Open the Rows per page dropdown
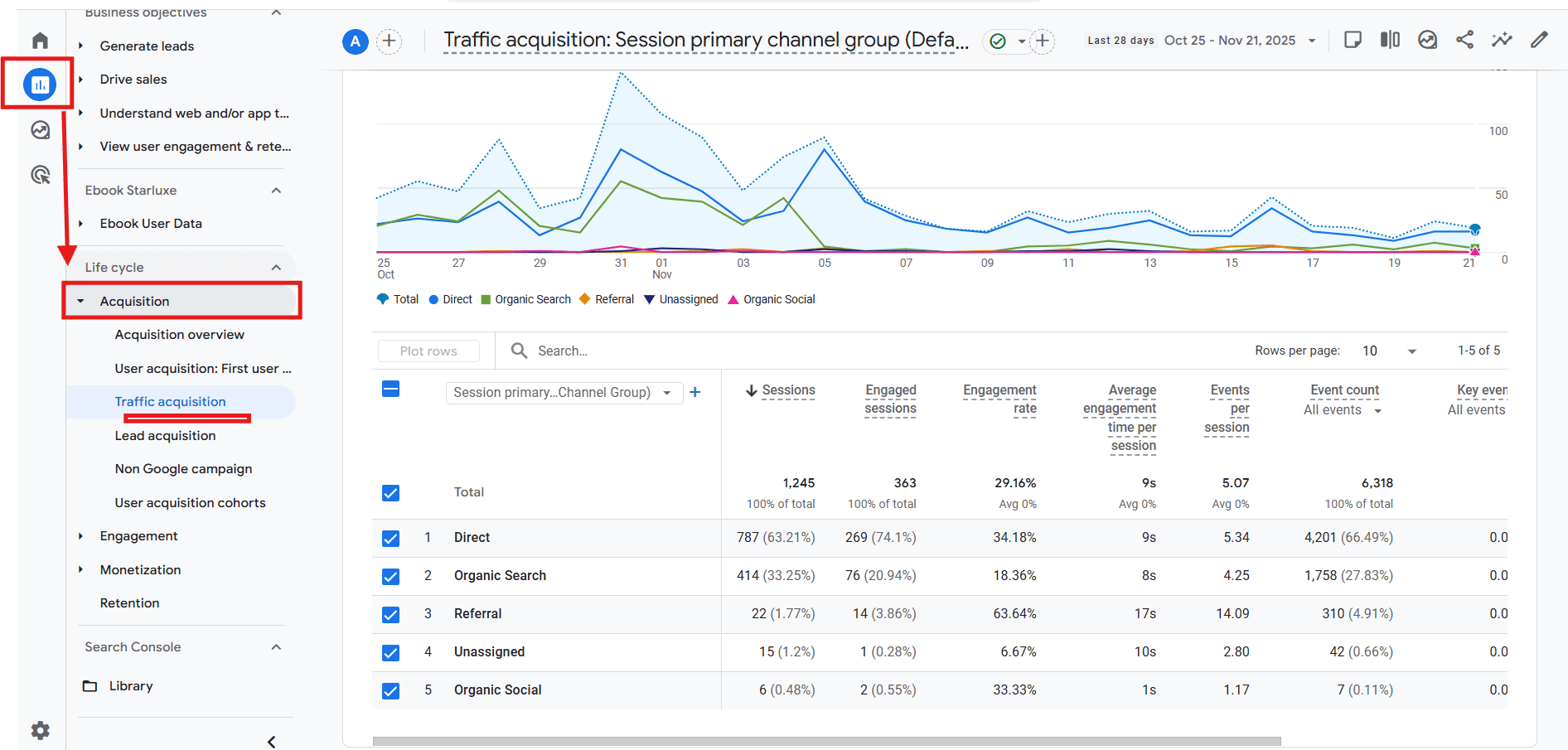The width and height of the screenshot is (1568, 750). pos(1411,351)
